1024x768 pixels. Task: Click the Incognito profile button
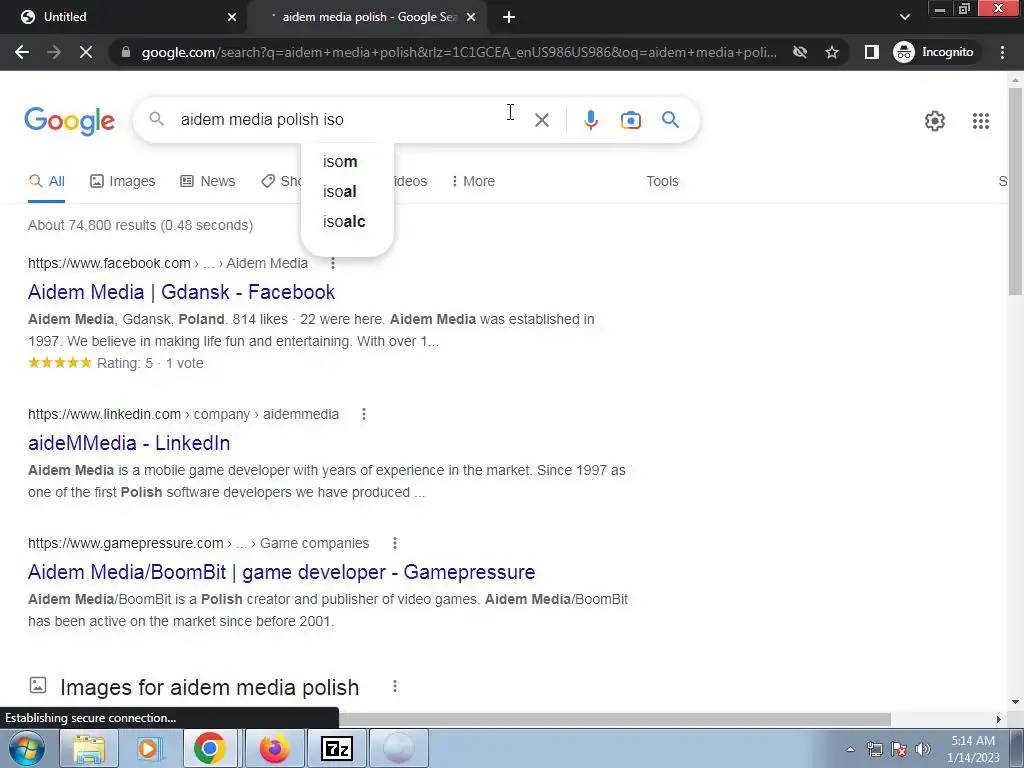pyautogui.click(x=933, y=52)
